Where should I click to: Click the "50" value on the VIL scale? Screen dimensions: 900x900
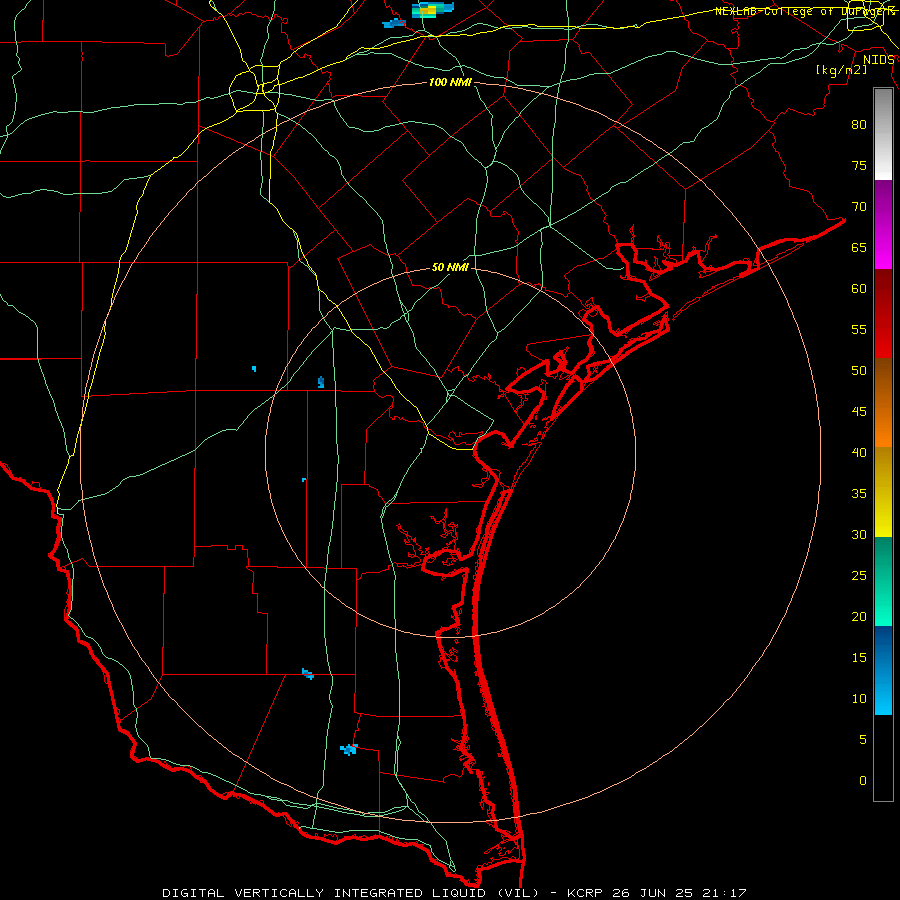[859, 370]
